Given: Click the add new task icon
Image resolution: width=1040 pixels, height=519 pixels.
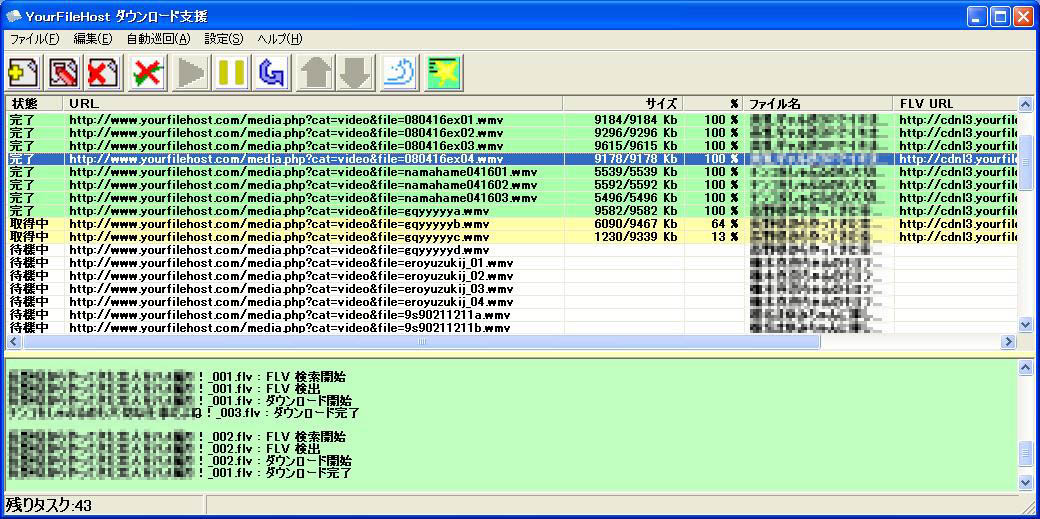Looking at the screenshot, I should (x=22, y=71).
